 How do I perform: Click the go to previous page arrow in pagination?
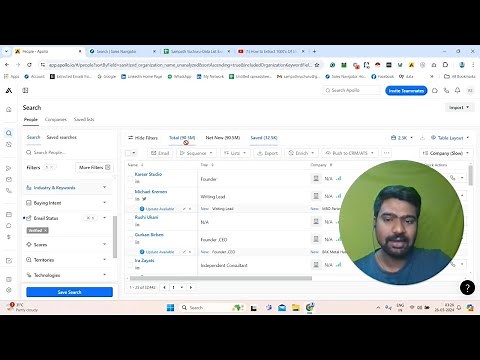(164, 287)
